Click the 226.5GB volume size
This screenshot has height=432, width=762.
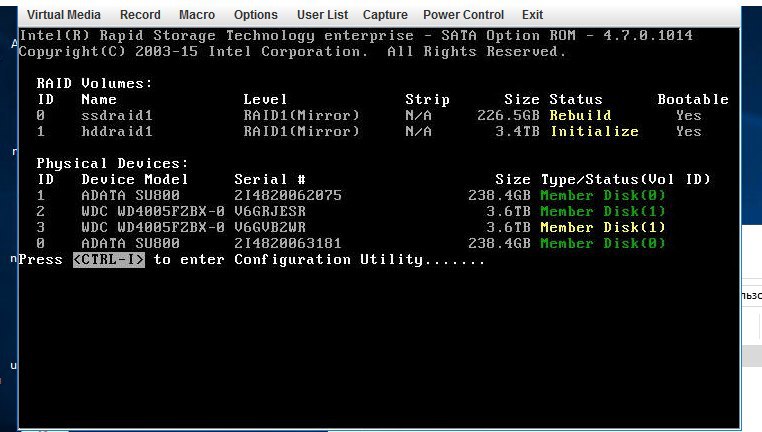coord(508,116)
